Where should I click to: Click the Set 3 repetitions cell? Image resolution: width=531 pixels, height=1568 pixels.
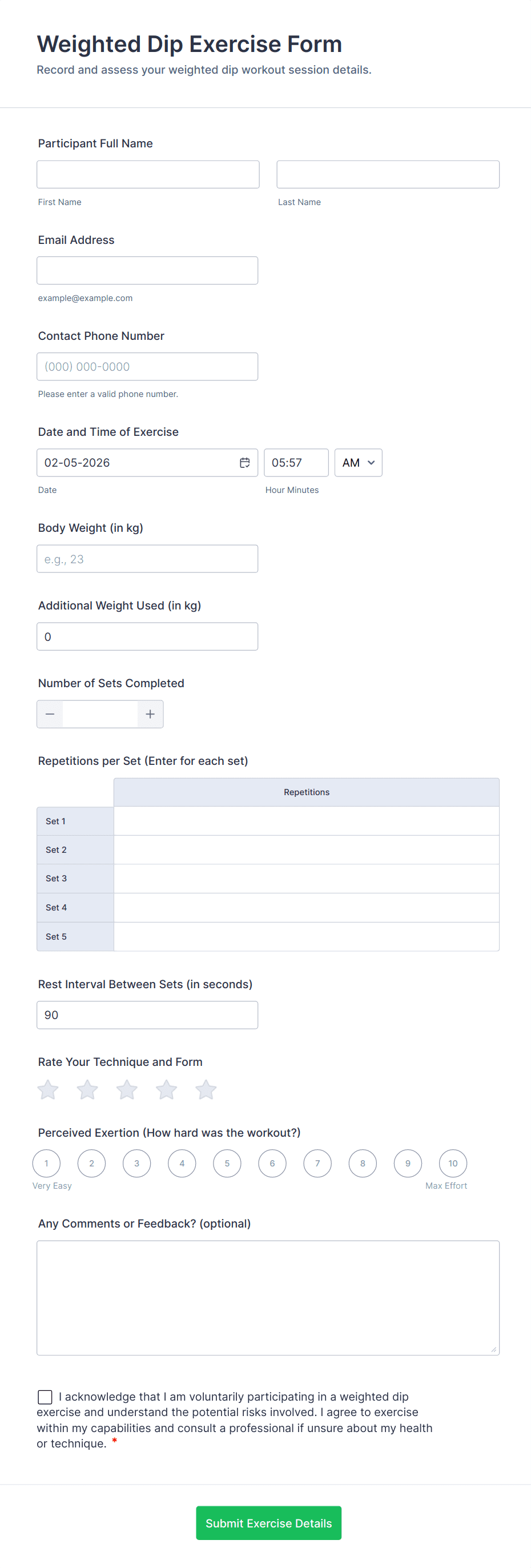click(306, 879)
